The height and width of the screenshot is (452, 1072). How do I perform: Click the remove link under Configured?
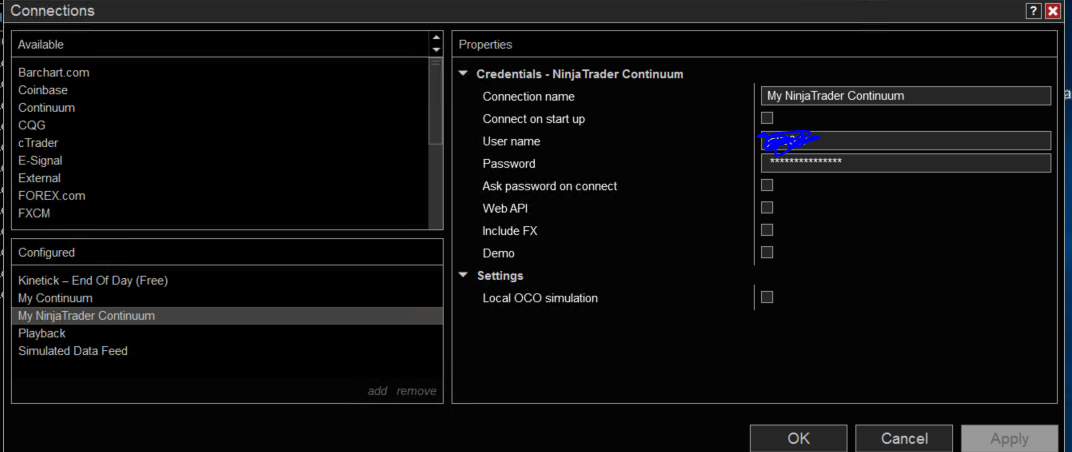click(x=416, y=391)
